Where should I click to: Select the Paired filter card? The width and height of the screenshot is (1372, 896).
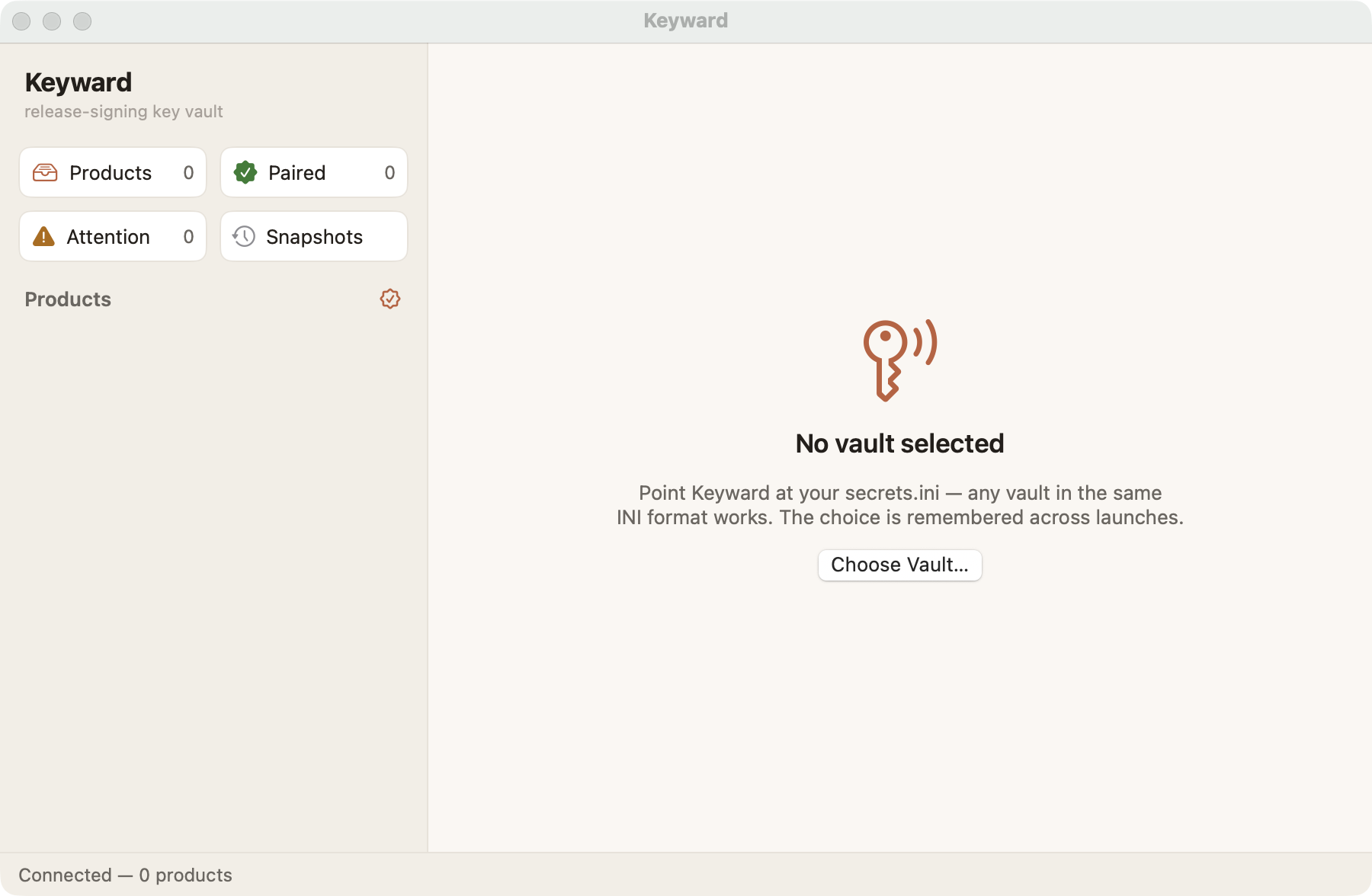314,172
